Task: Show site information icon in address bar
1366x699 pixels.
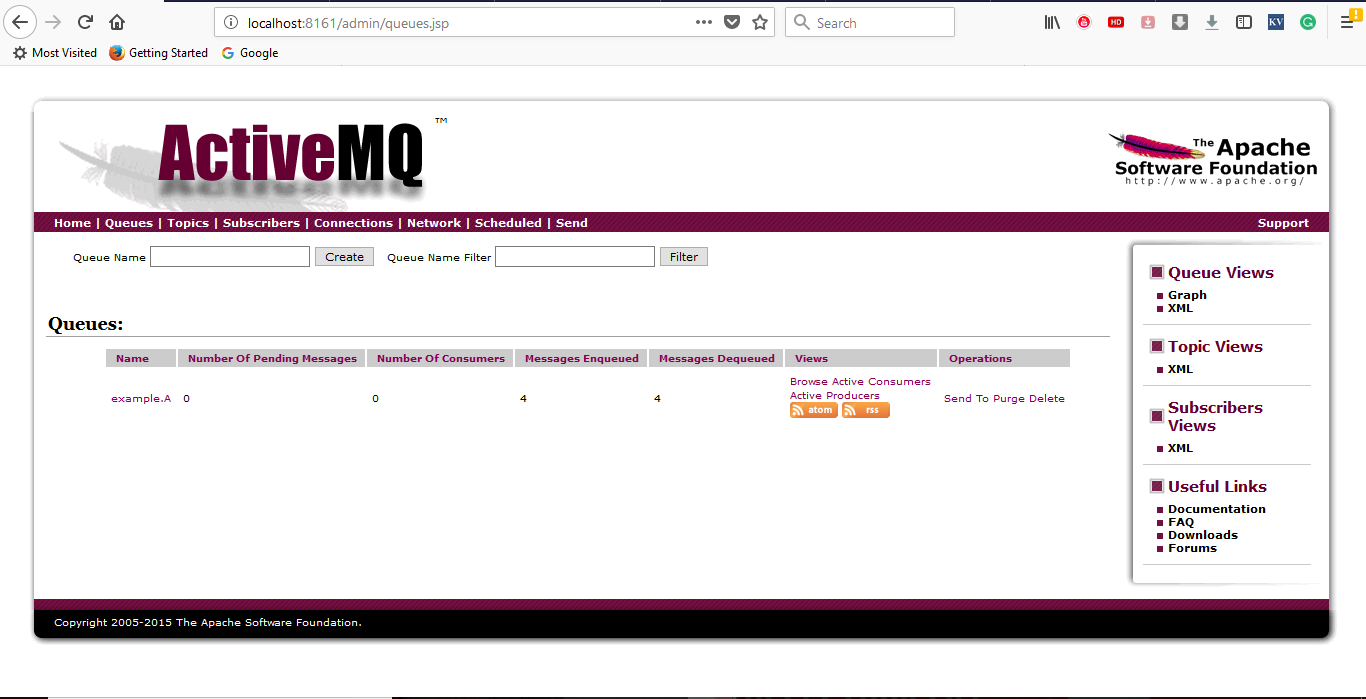Action: tap(231, 22)
